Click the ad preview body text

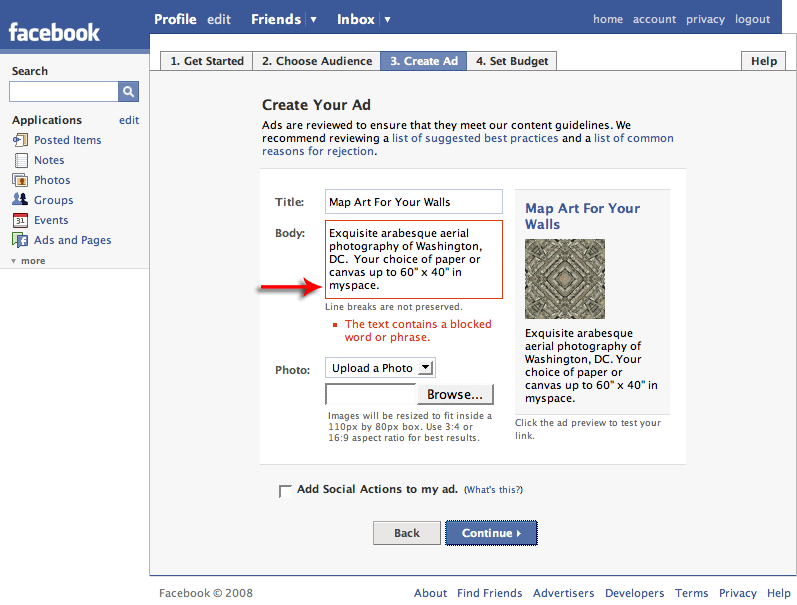coord(591,366)
